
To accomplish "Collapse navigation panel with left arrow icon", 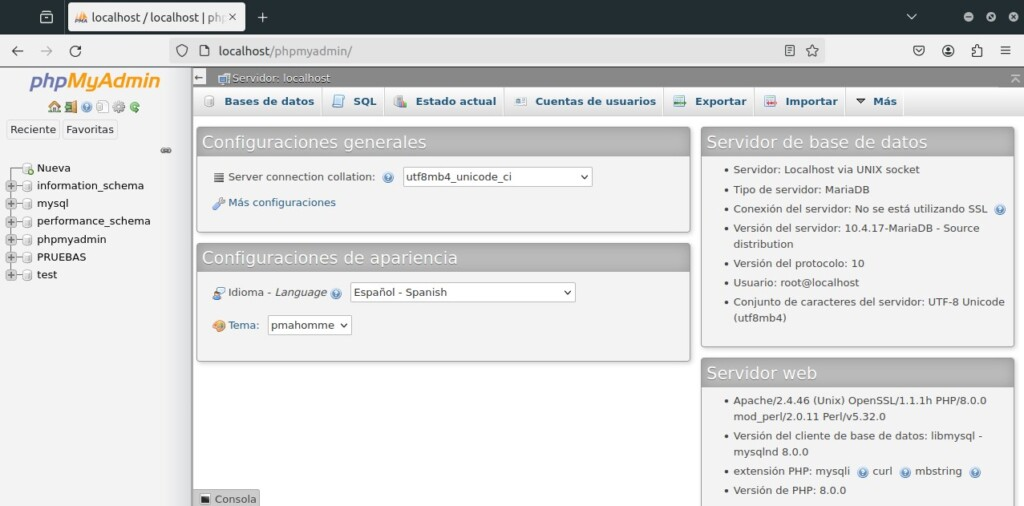I will coord(200,77).
